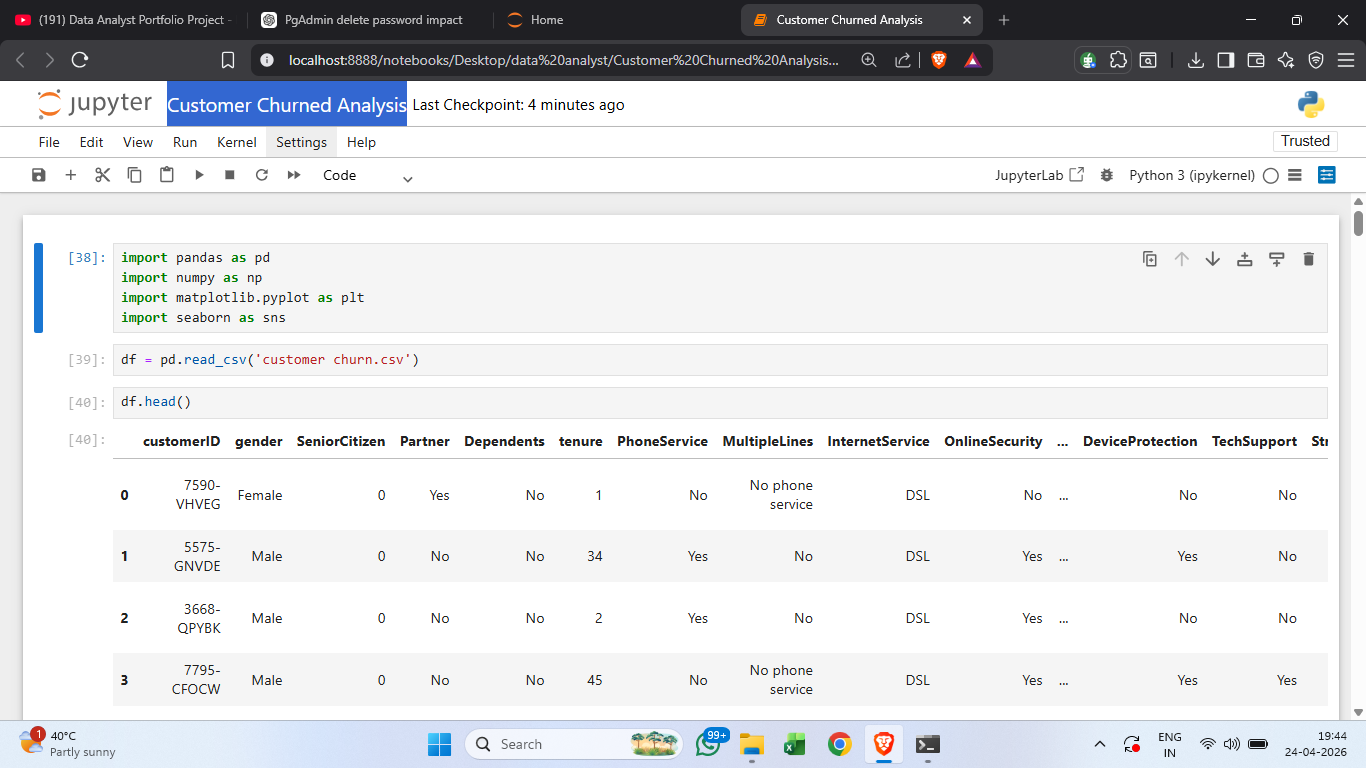This screenshot has height=768, width=1366.
Task: Open the File menu
Action: tap(49, 142)
